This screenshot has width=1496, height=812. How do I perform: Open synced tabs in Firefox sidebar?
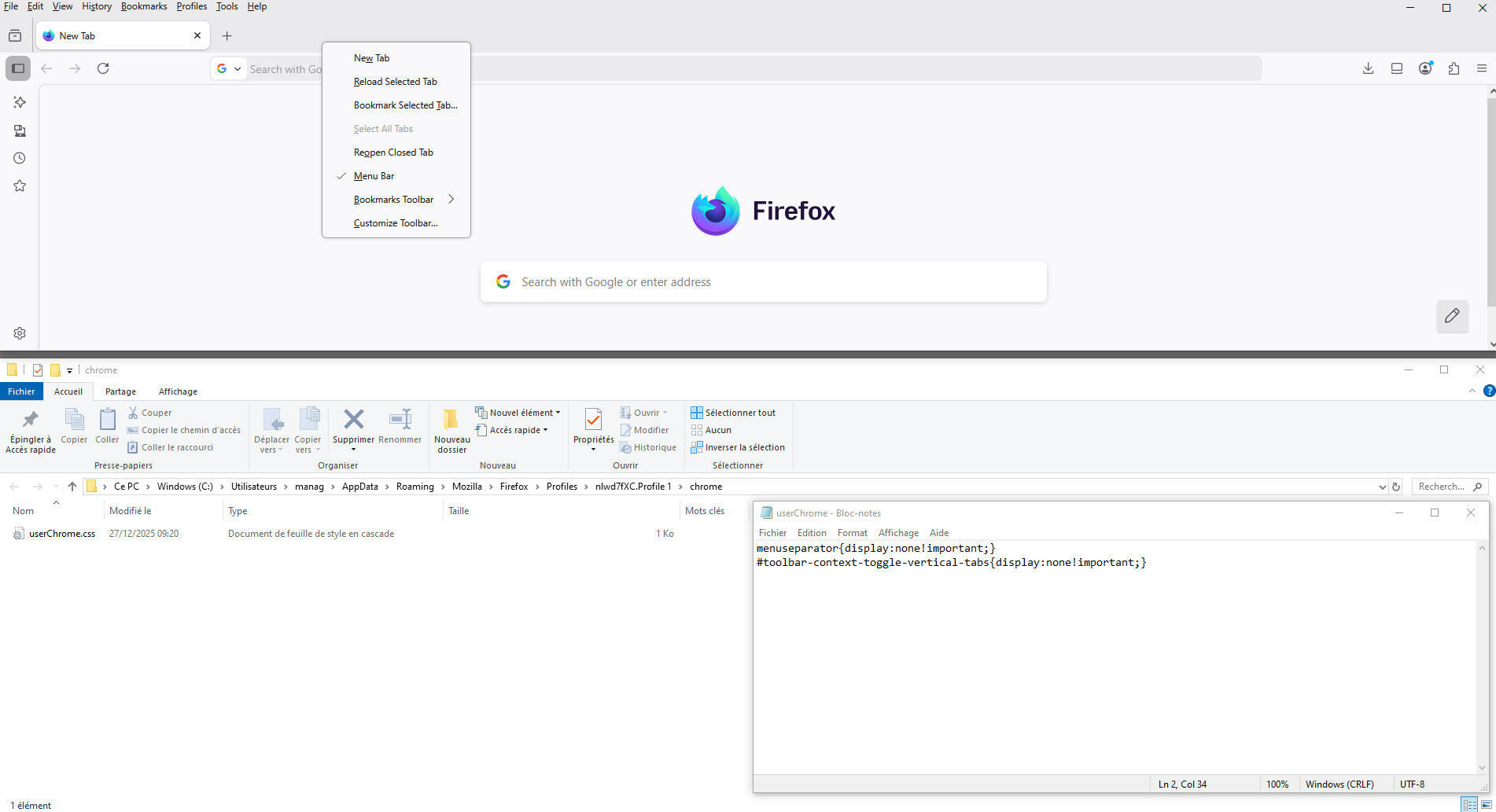(20, 130)
